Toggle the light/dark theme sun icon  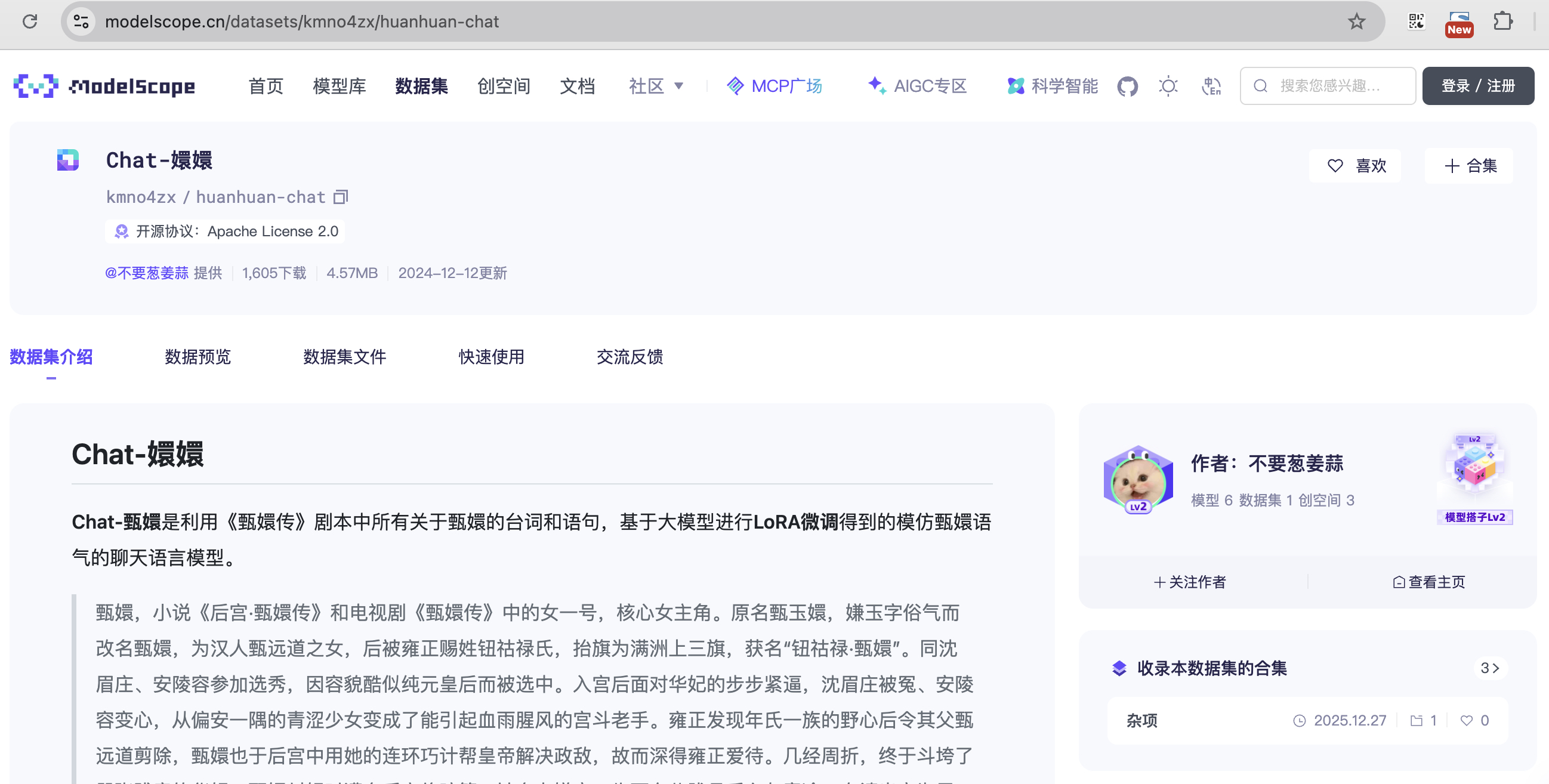point(1168,86)
